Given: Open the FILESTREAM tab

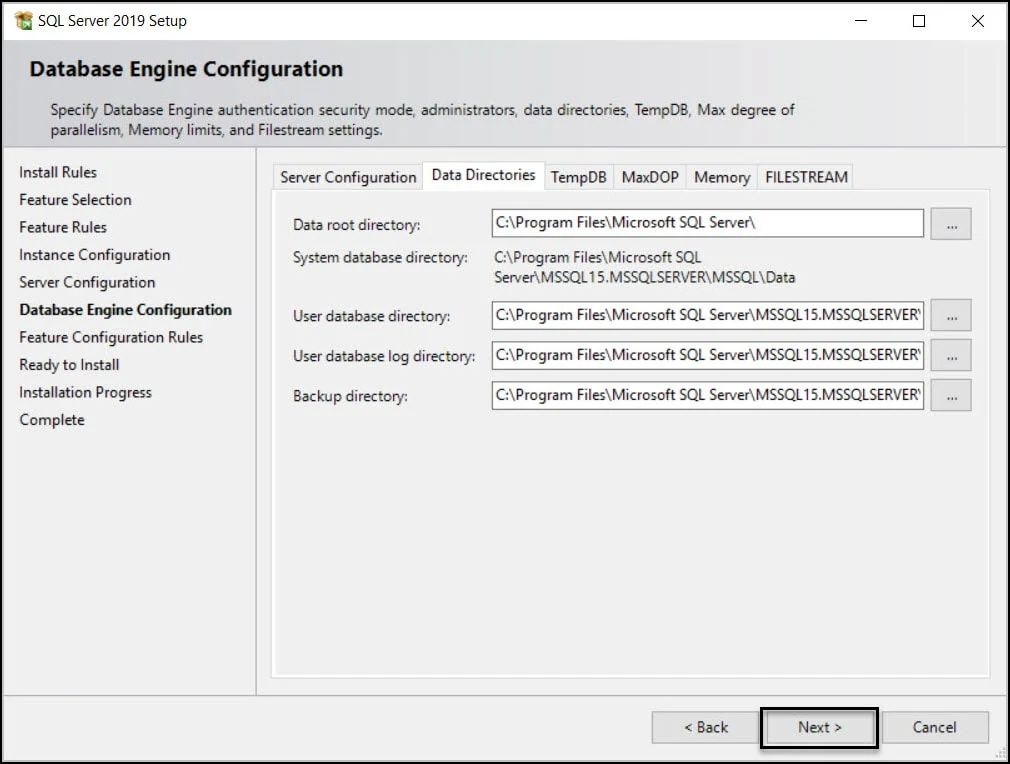Looking at the screenshot, I should (x=806, y=177).
